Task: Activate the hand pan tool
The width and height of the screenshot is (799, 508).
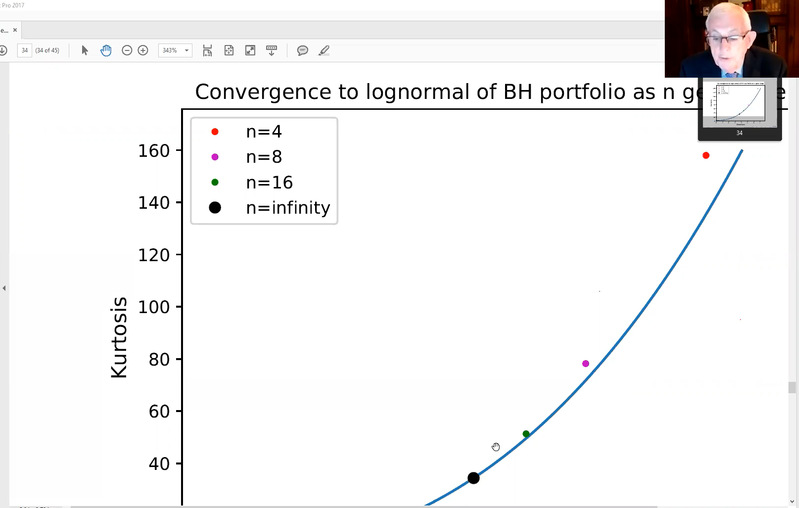Action: point(105,50)
